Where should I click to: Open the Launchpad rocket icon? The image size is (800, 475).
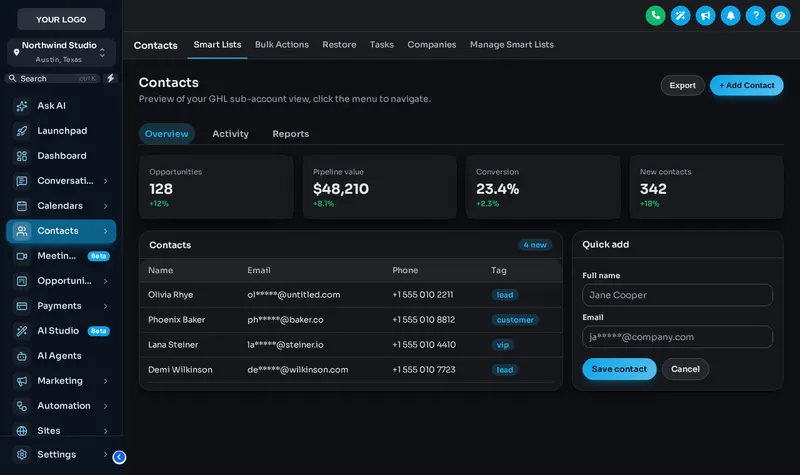pyautogui.click(x=22, y=131)
